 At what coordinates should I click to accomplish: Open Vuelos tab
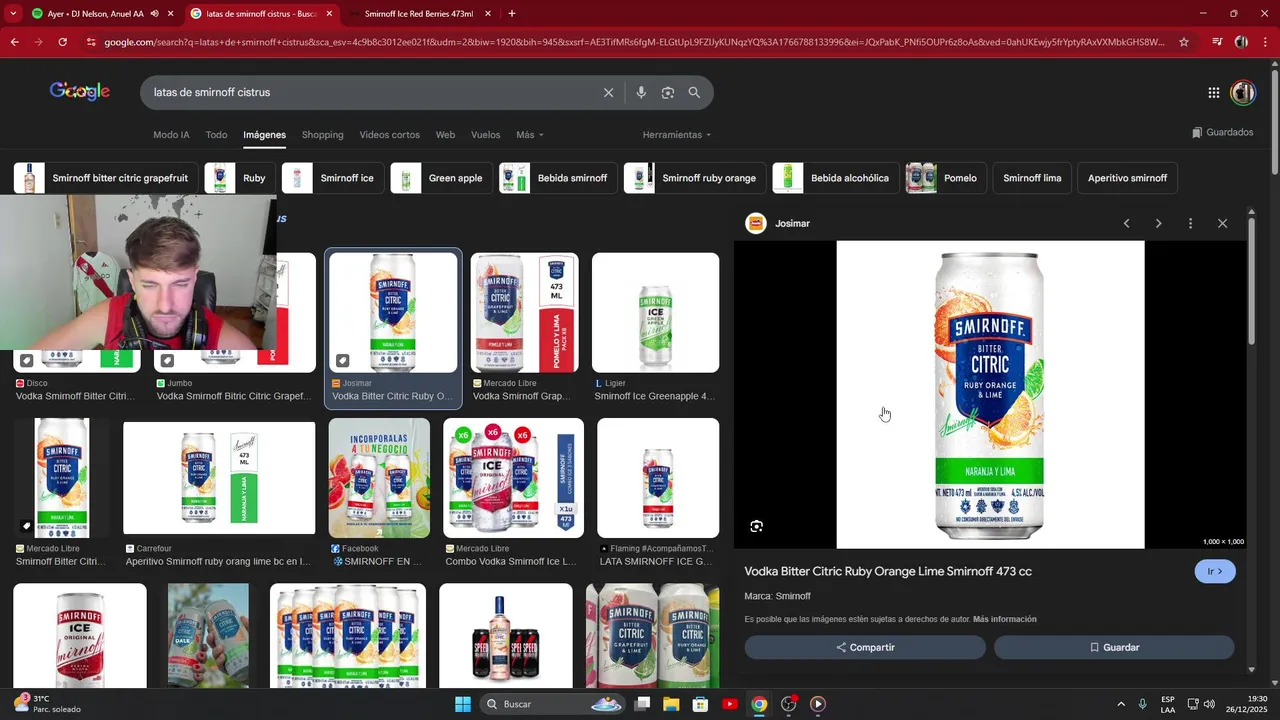pos(485,135)
